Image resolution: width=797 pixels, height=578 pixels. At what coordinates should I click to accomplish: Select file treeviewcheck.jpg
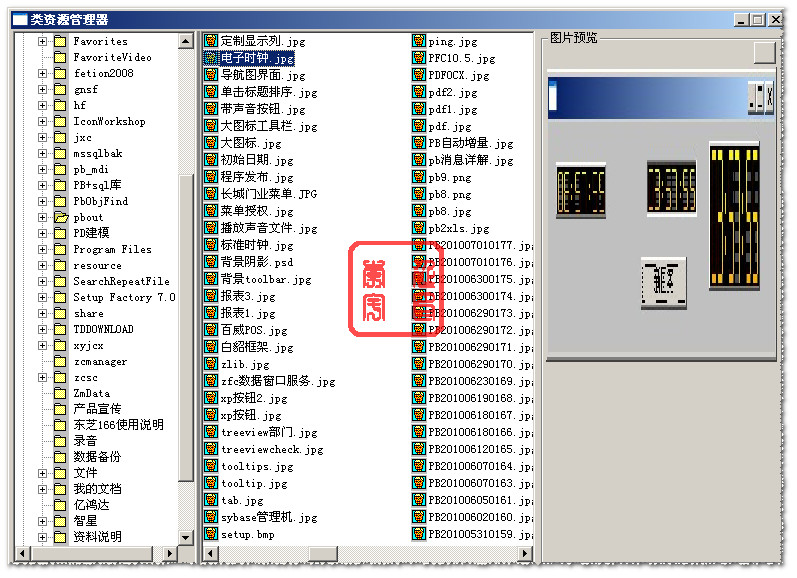pyautogui.click(x=272, y=449)
